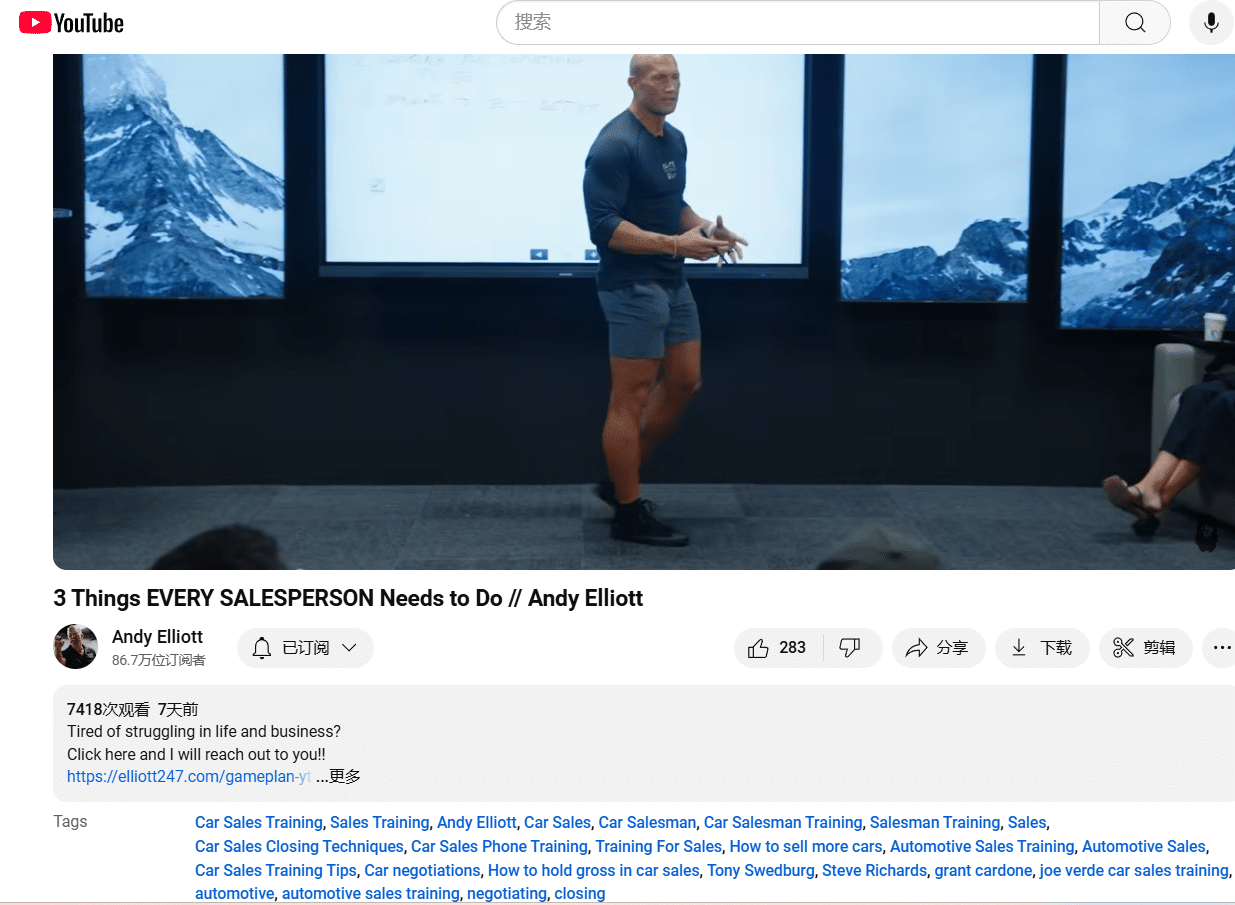The image size is (1235, 905).
Task: Expand the subscription options chevron
Action: pyautogui.click(x=349, y=648)
